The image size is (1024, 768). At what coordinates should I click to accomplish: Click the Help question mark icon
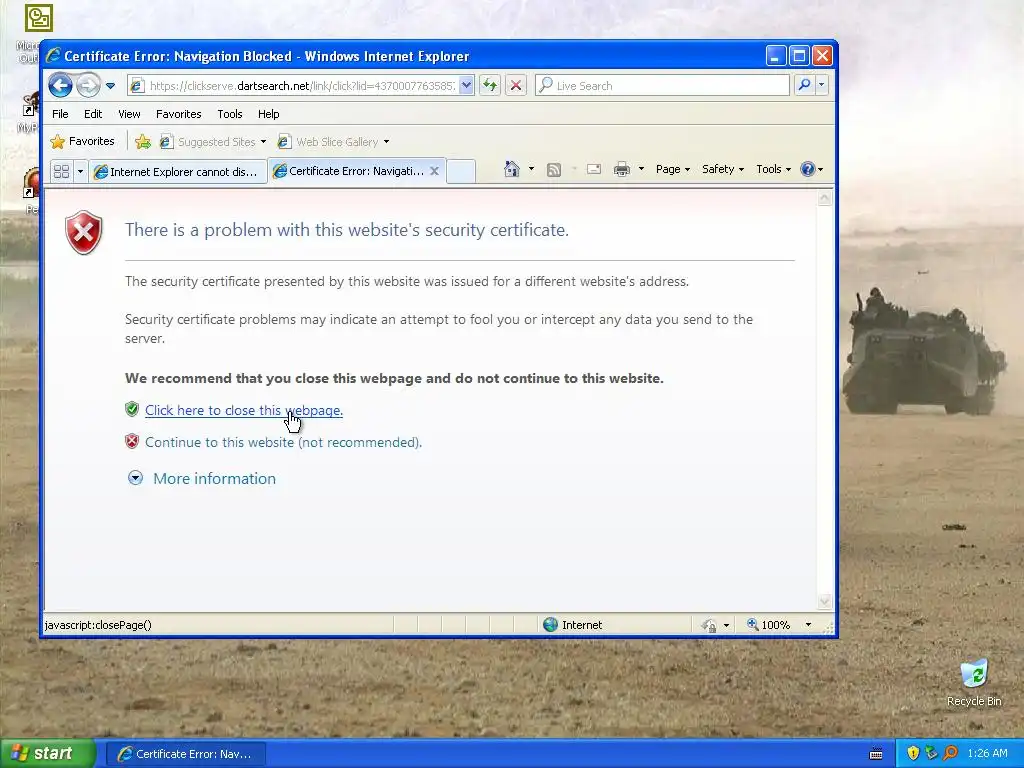point(808,169)
